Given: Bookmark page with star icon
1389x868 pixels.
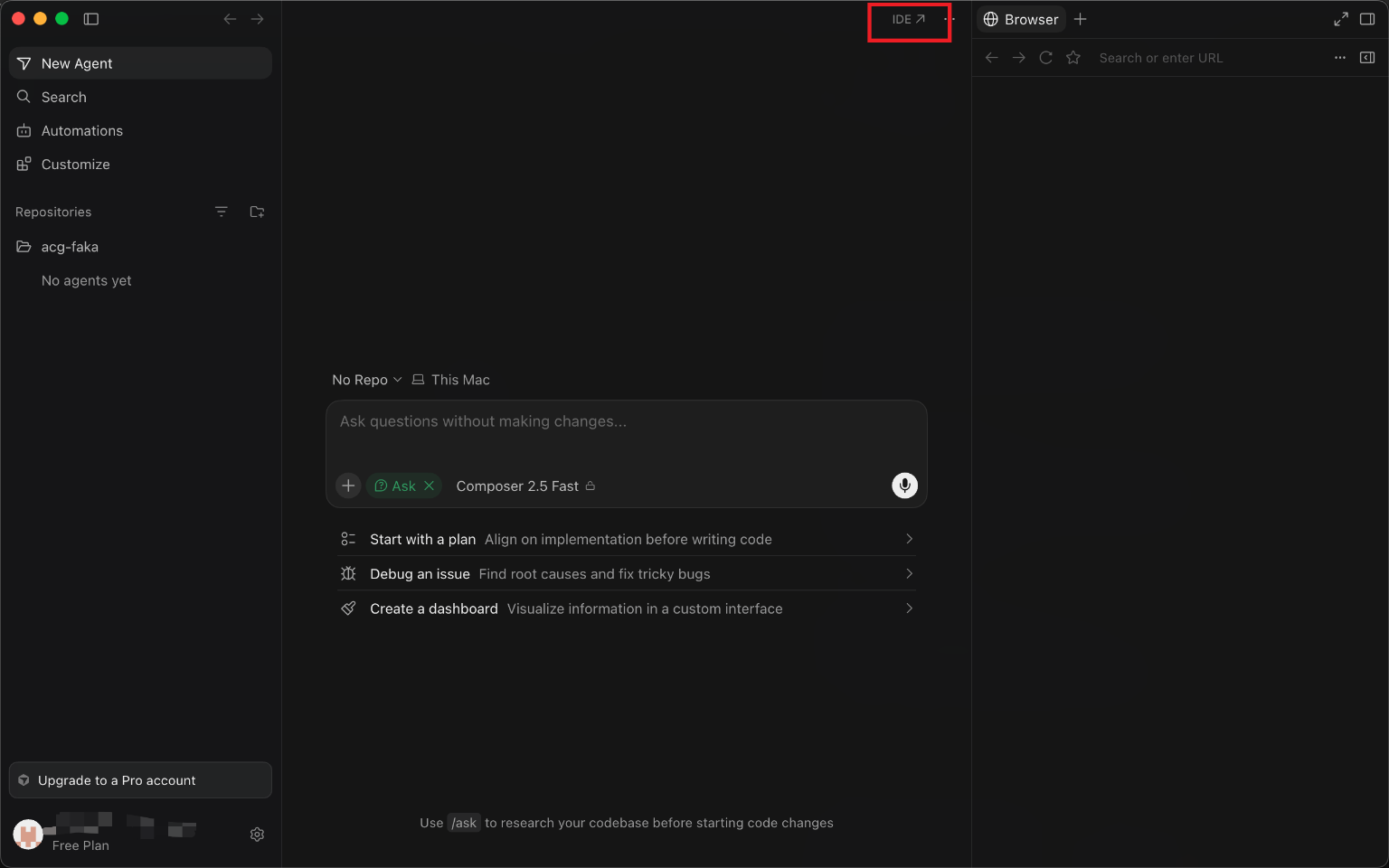Looking at the screenshot, I should (1073, 58).
